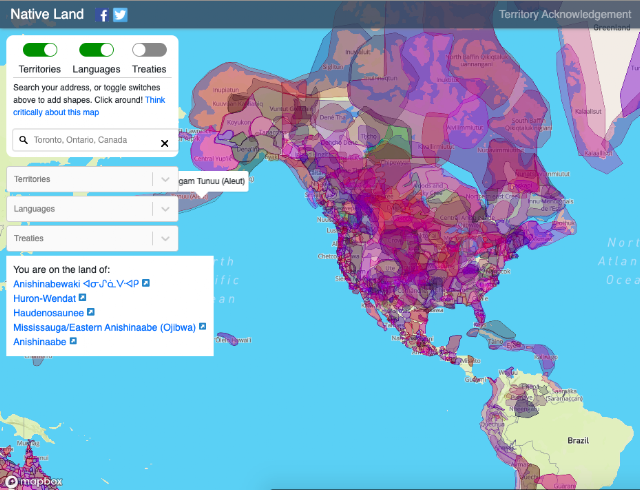Screen dimensions: 640x490
Task: Open external link icon next to Haudenosaunee
Action: pyautogui.click(x=91, y=312)
